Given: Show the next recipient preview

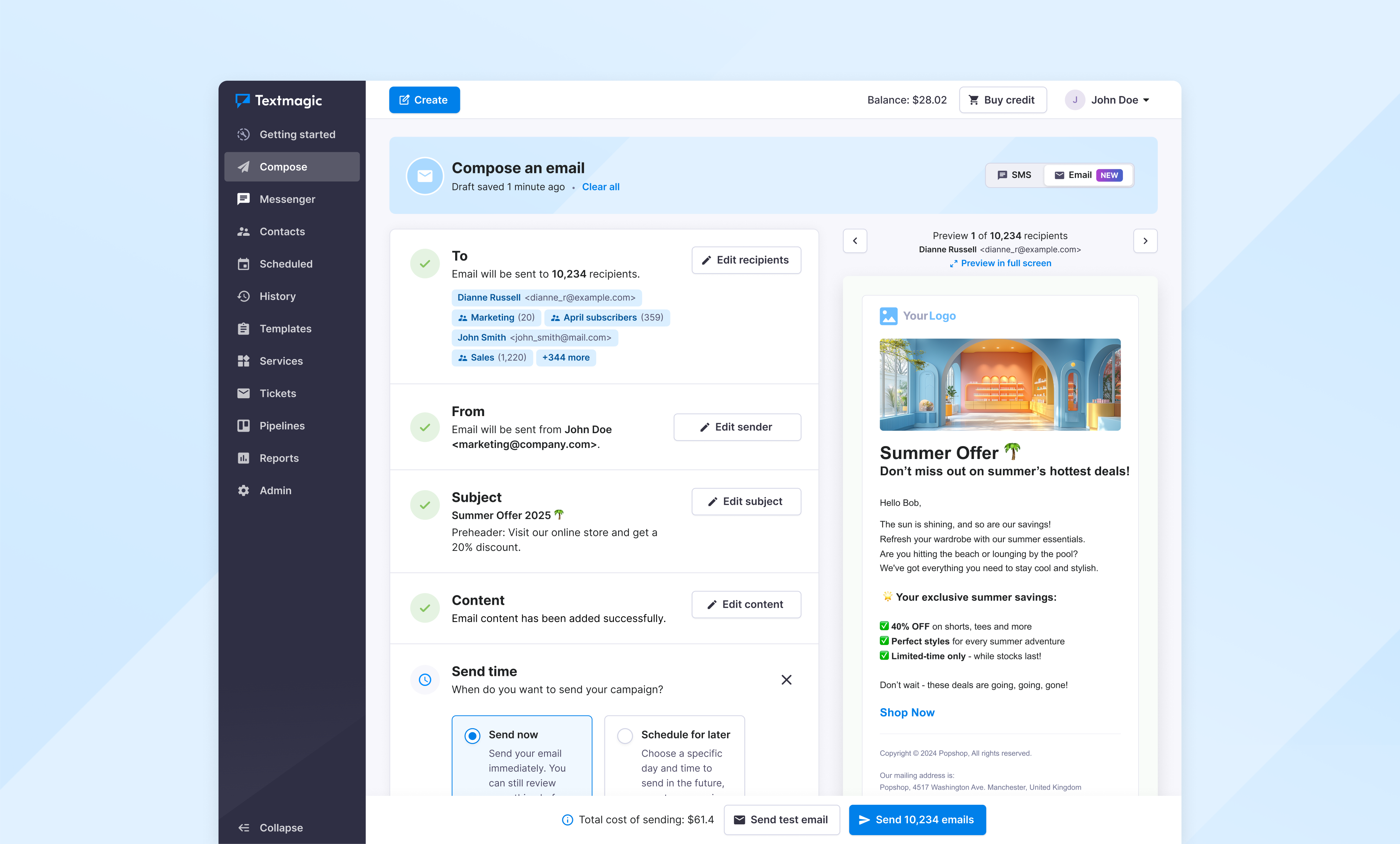Looking at the screenshot, I should [1146, 241].
